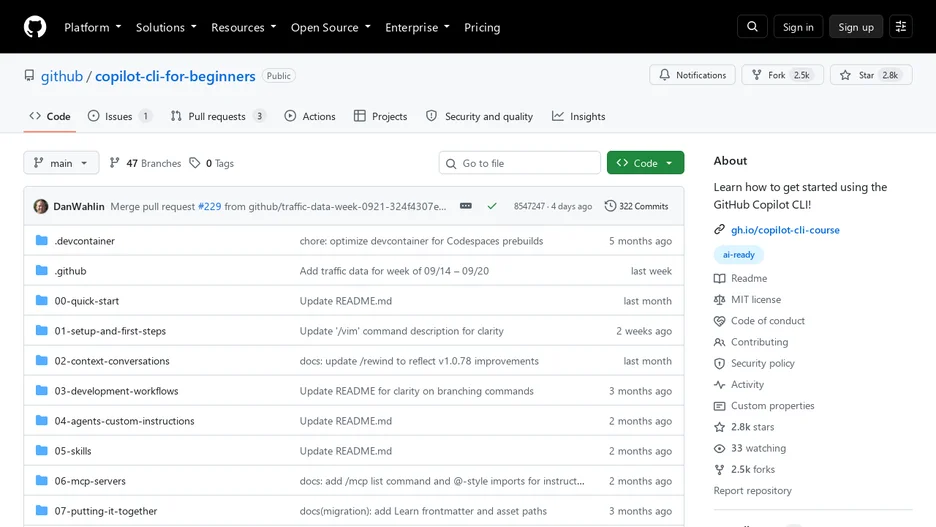936x527 pixels.
Task: Click the tag icon next to 0 Tags
Action: tap(195, 163)
